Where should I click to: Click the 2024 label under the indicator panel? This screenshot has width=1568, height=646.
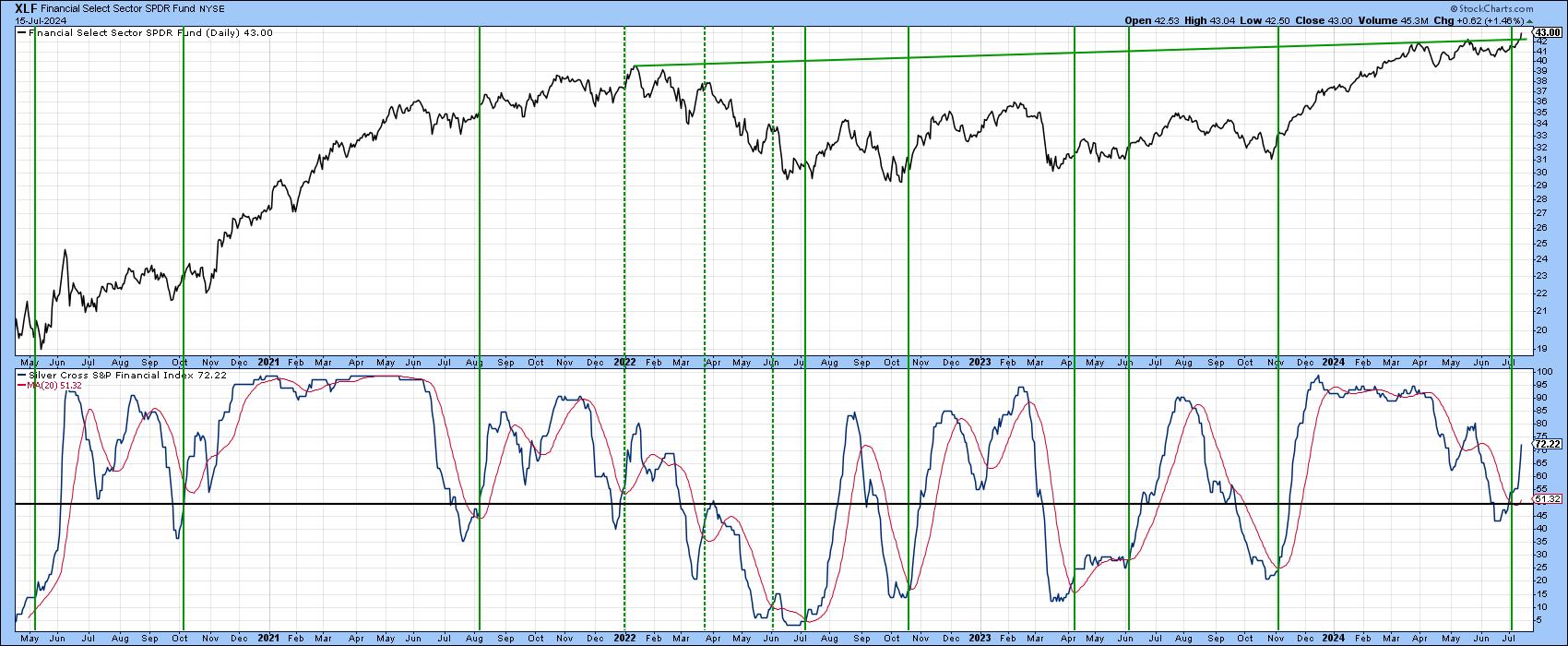tap(1333, 639)
